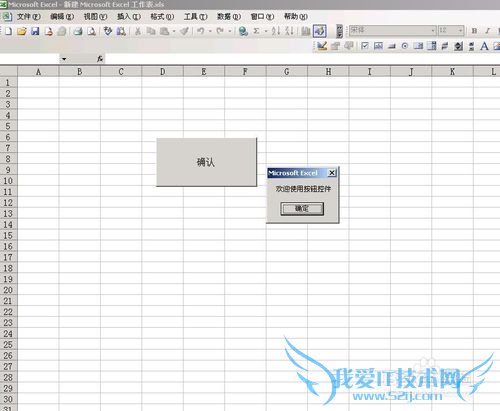The image size is (500, 411).
Task: Toggle Bold formatting
Action: pyautogui.click(x=474, y=31)
